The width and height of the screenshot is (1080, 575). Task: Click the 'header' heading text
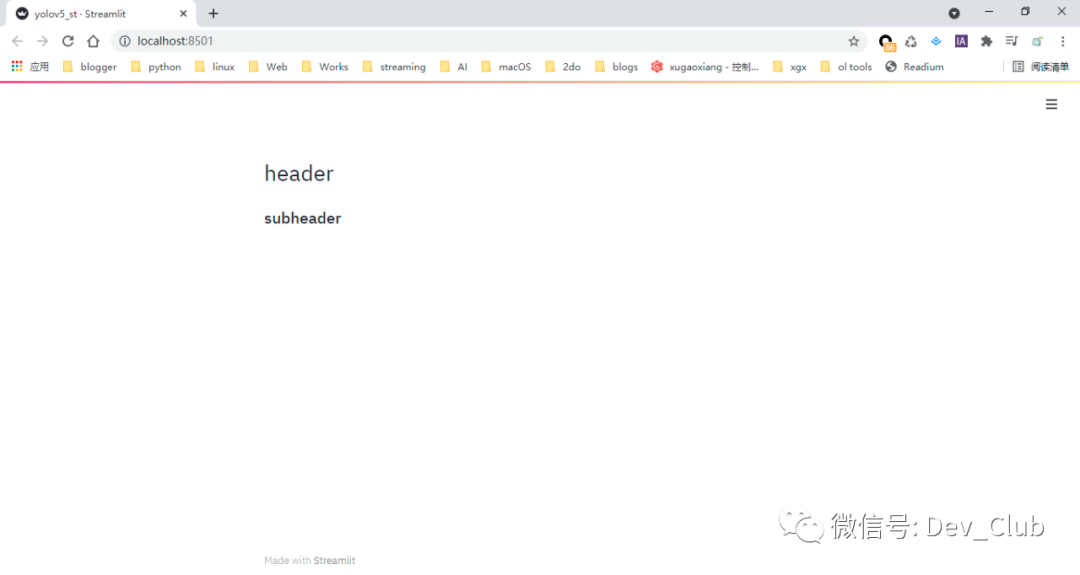pos(299,174)
